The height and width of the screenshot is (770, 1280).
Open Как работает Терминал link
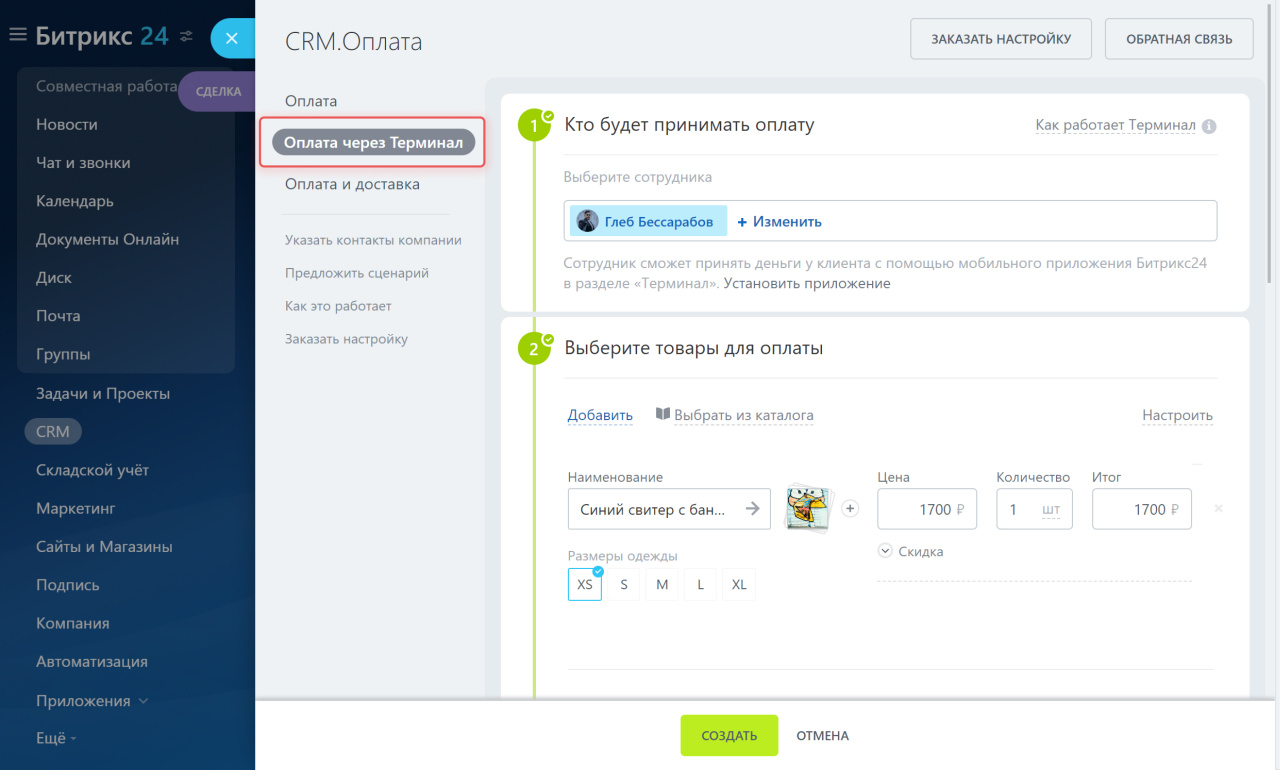tap(1116, 125)
